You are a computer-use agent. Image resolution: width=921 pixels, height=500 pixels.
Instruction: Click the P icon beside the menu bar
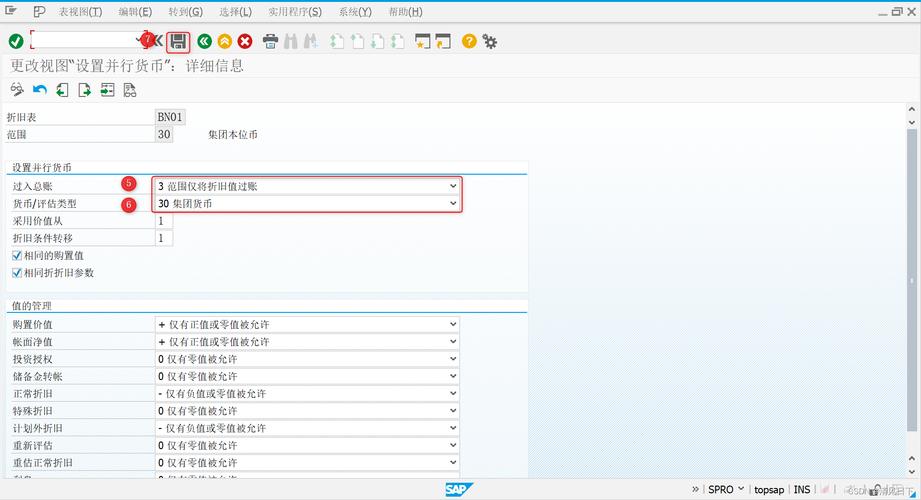pos(39,11)
